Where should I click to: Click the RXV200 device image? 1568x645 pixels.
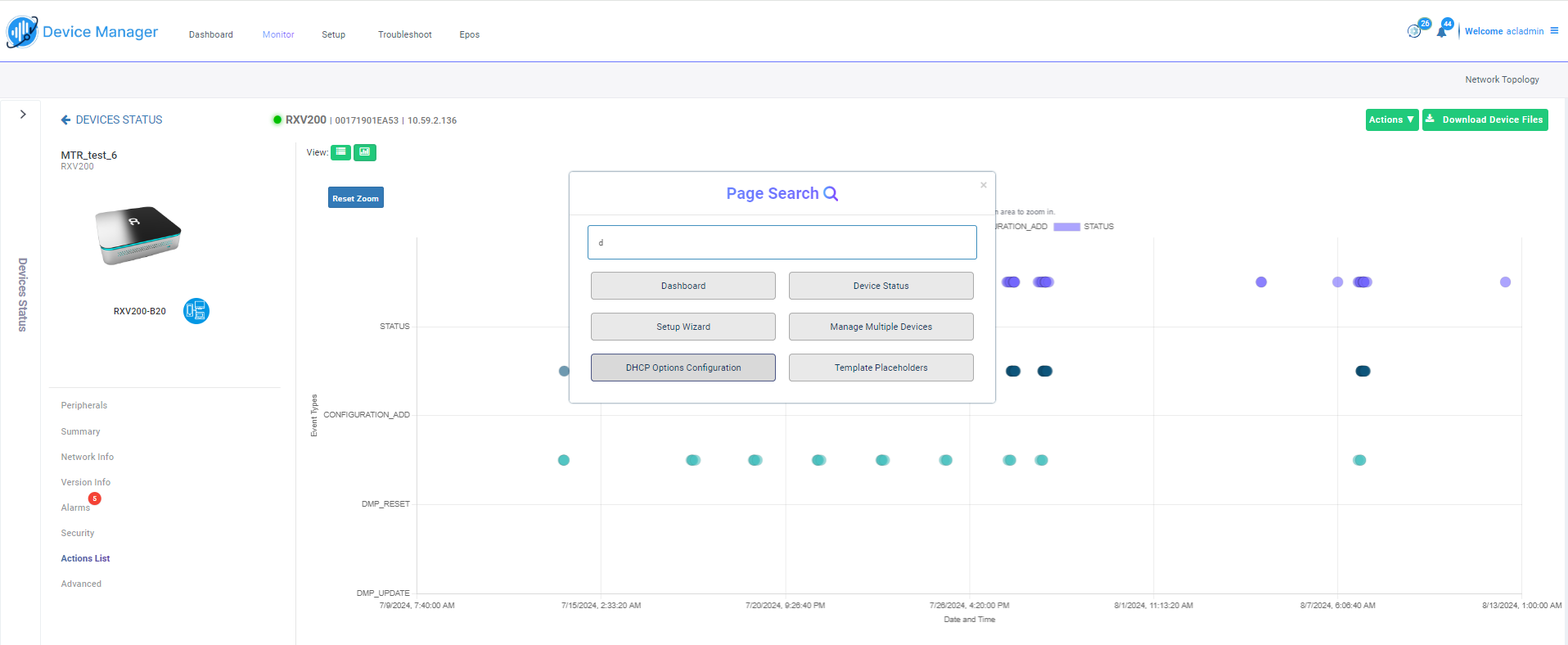[x=138, y=235]
